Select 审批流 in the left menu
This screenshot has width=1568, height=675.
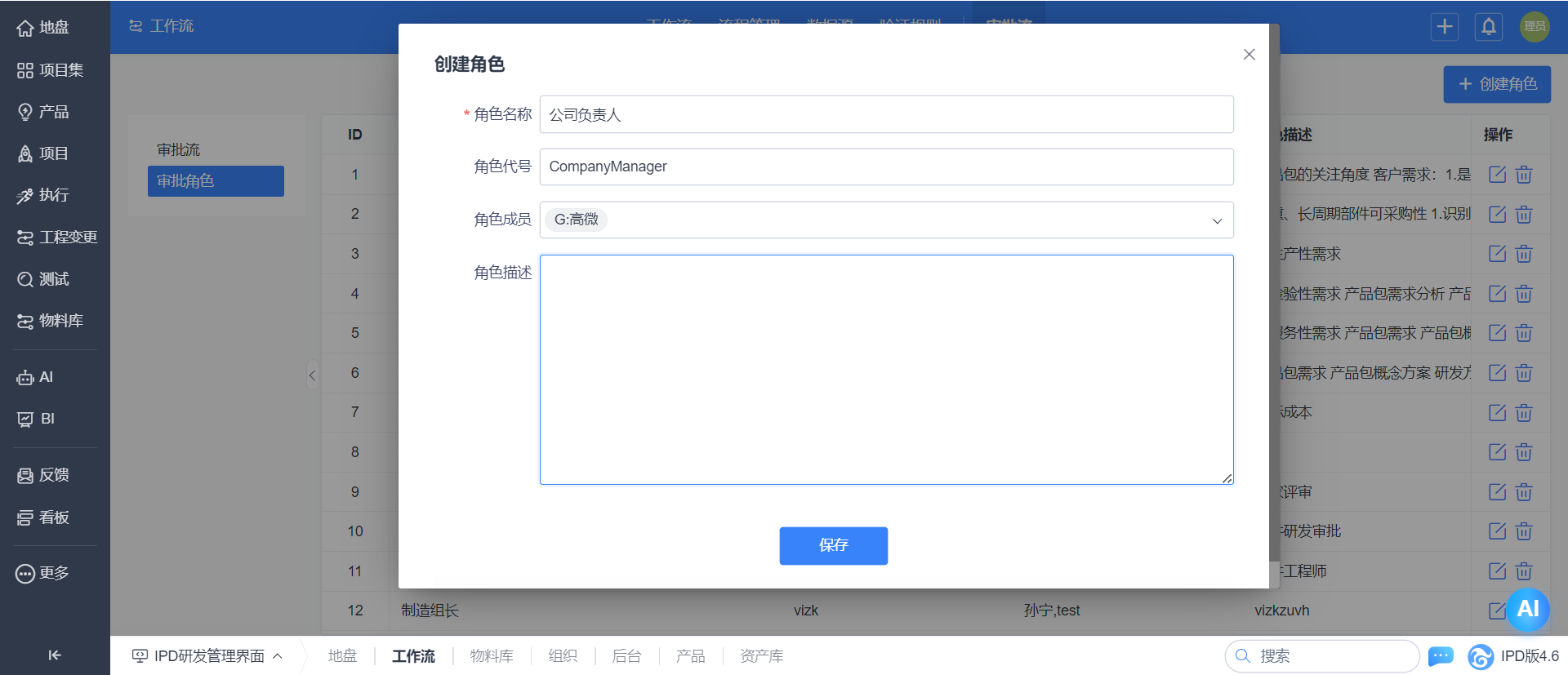pyautogui.click(x=179, y=150)
